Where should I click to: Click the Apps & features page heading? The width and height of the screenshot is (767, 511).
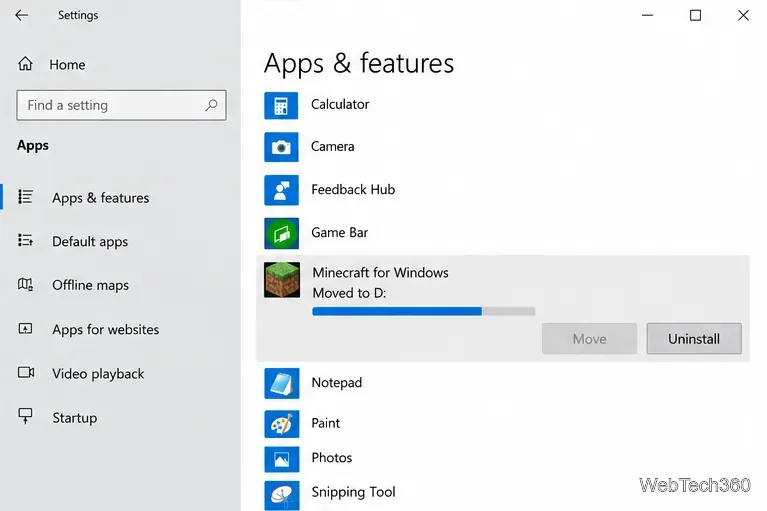tap(359, 63)
